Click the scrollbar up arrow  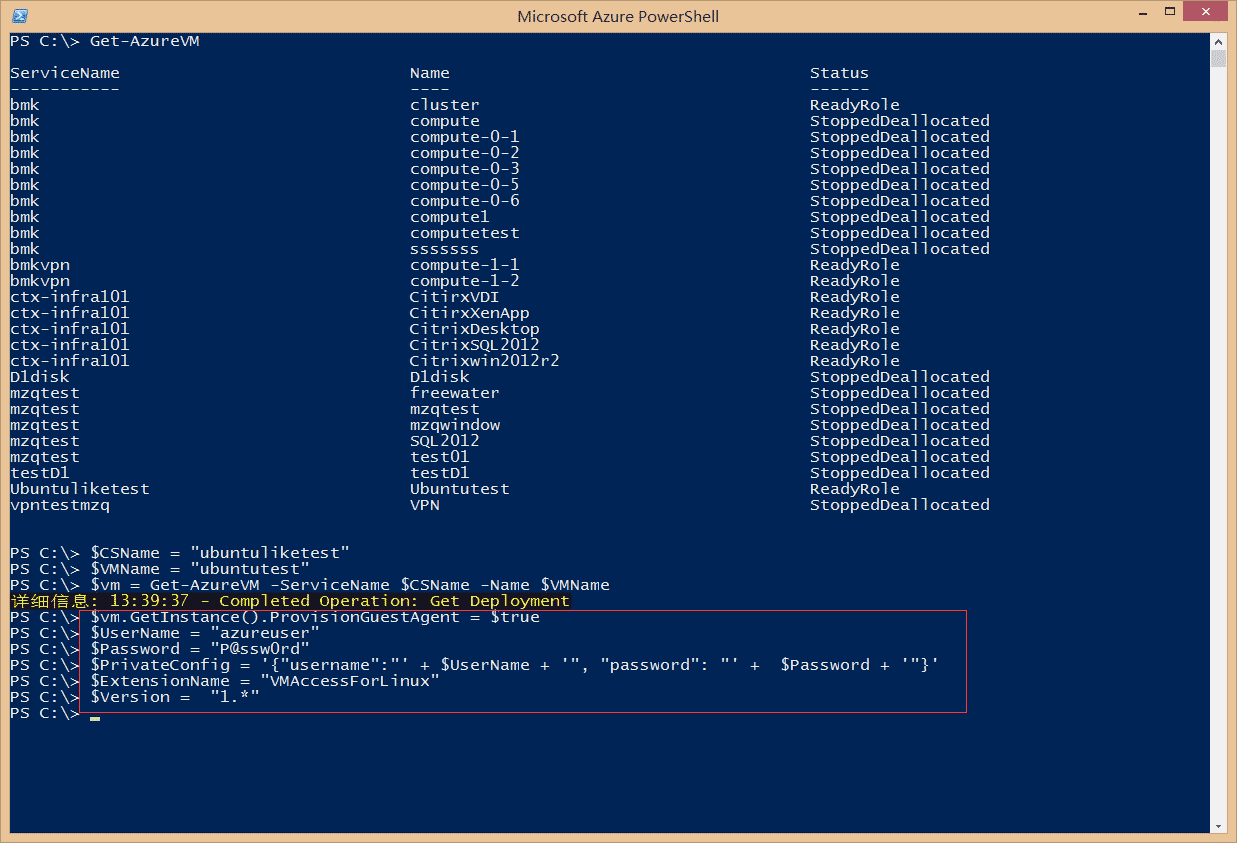(x=1218, y=41)
